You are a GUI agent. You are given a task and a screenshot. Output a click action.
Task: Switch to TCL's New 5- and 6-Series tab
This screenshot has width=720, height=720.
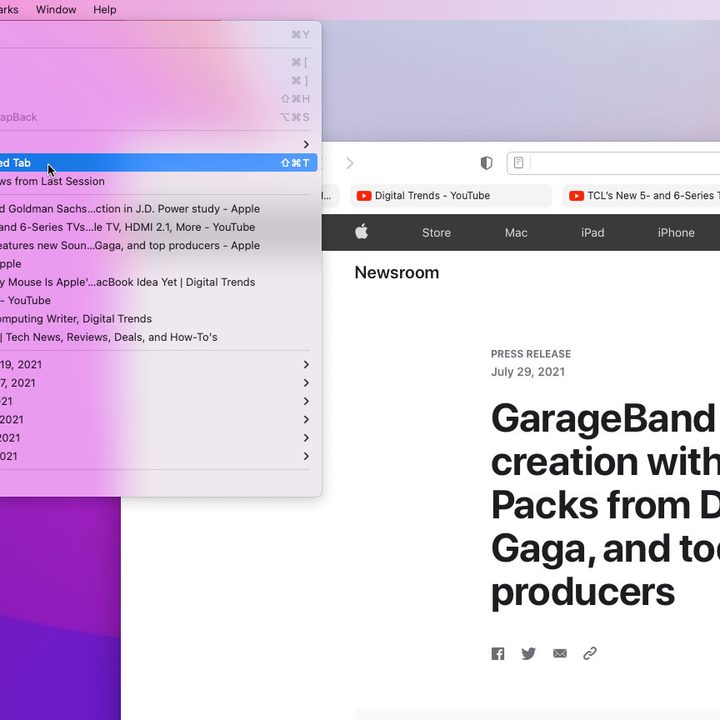coord(641,196)
